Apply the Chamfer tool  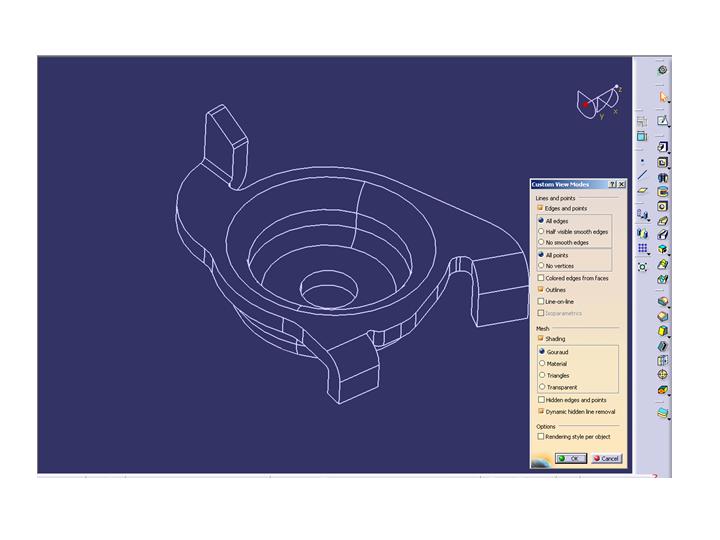[662, 316]
